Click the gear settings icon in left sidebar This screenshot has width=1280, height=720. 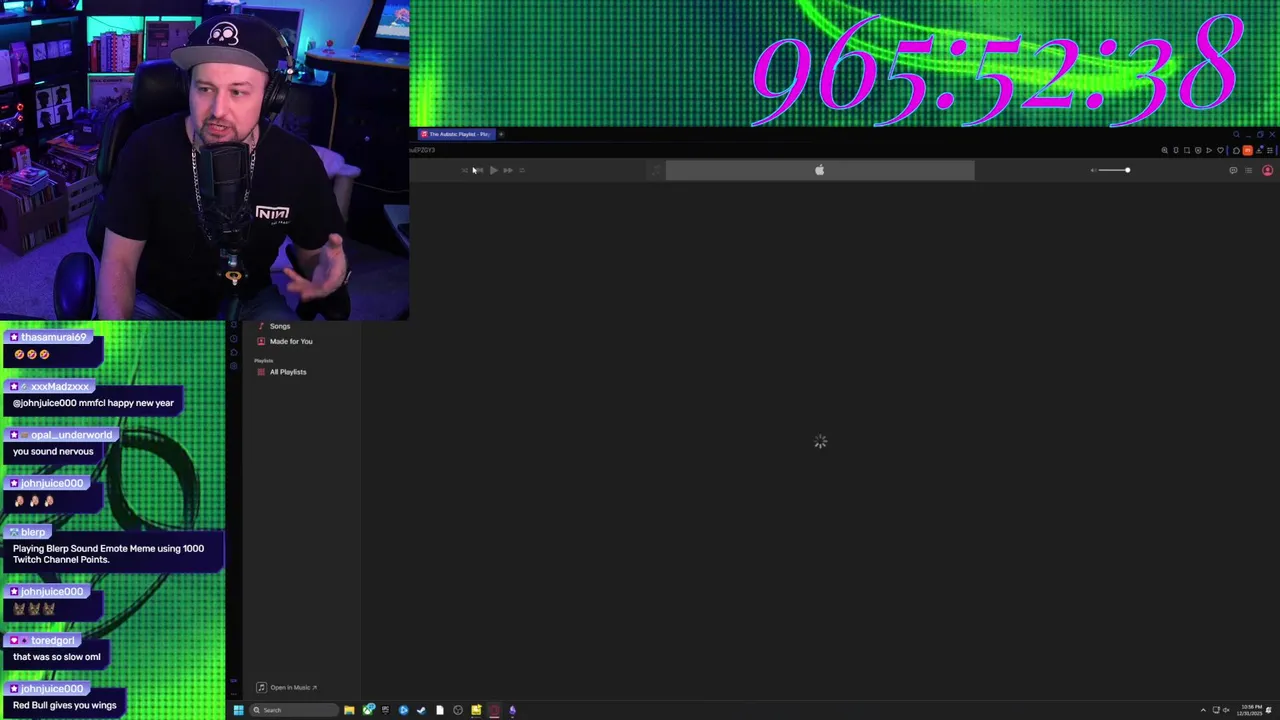[234, 366]
